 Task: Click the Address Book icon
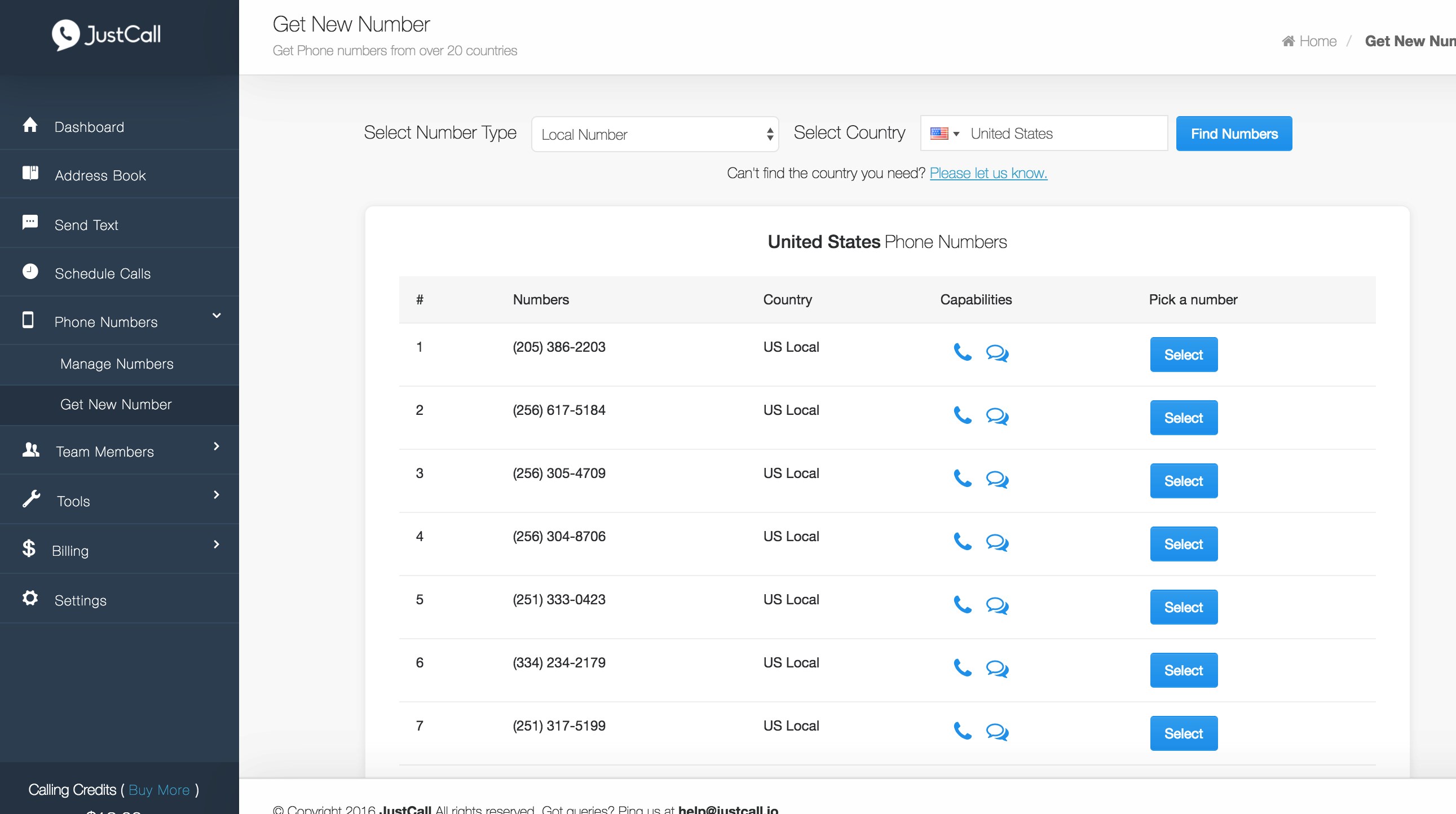[x=30, y=174]
